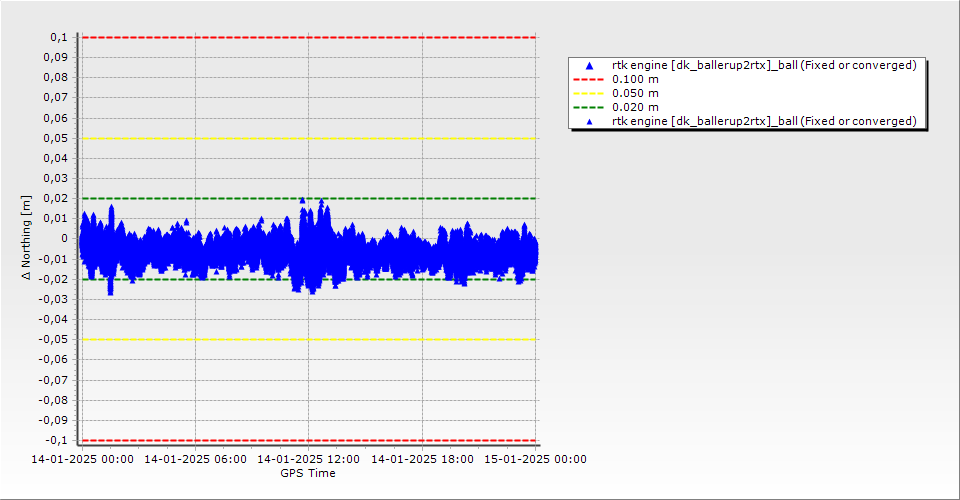This screenshot has height=500, width=960.
Task: Click the 'GPS Time' axis title
Action: (x=308, y=473)
